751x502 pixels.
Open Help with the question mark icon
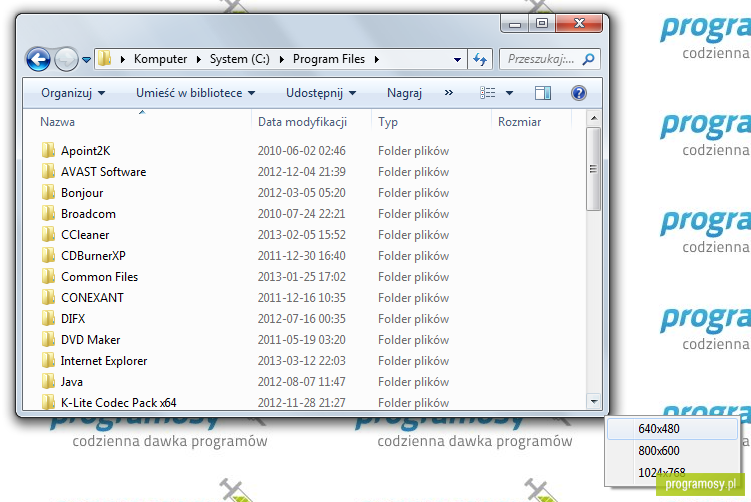579,93
